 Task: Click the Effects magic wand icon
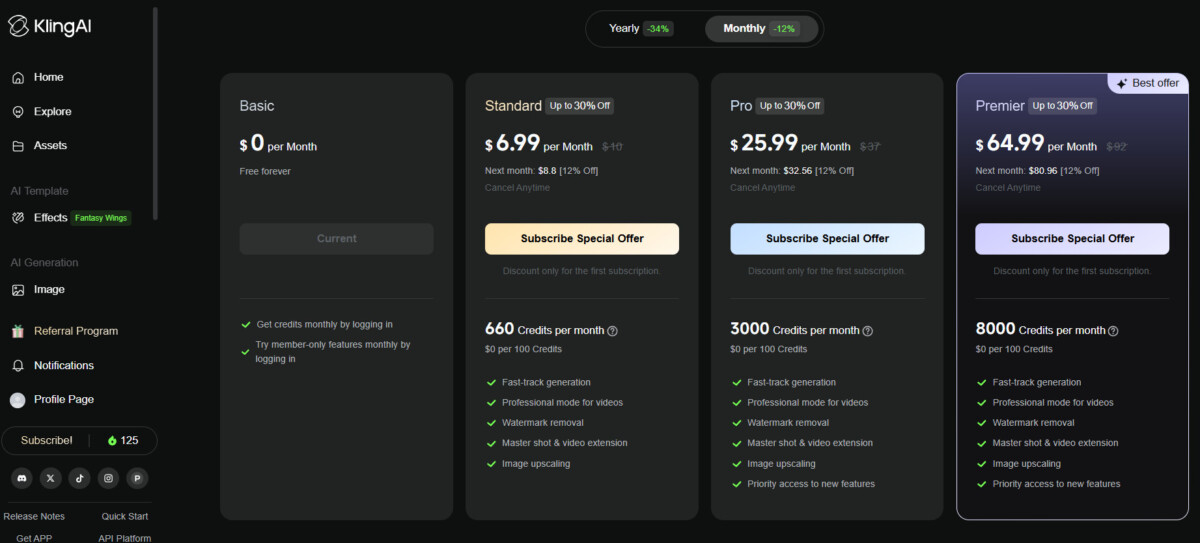[18, 217]
